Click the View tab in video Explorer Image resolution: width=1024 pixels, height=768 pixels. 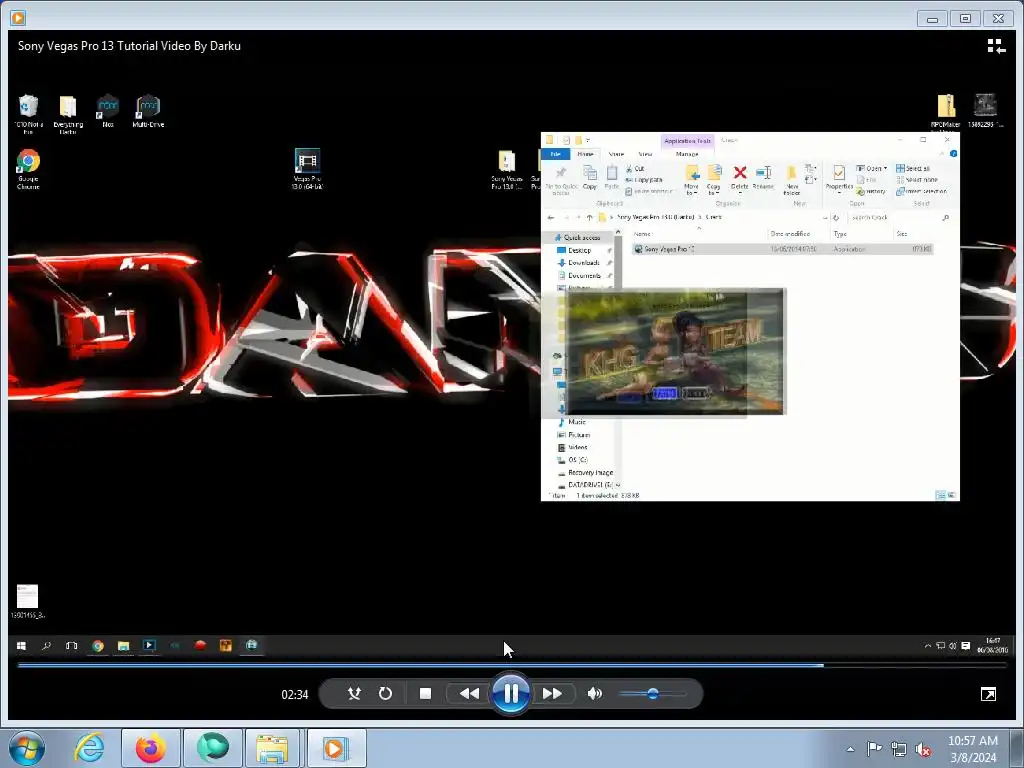[x=645, y=154]
